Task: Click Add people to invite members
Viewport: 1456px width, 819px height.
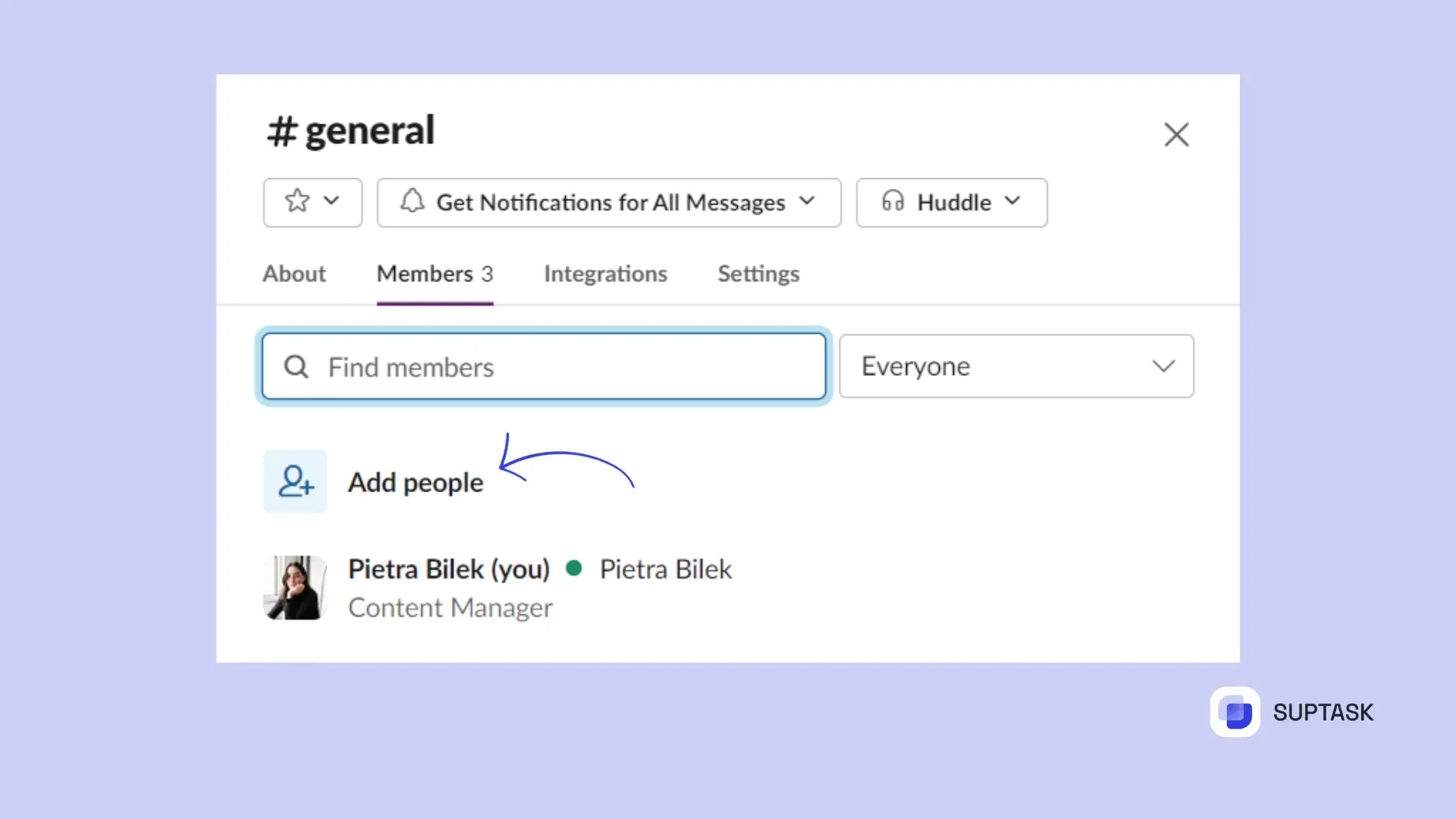Action: tap(416, 482)
